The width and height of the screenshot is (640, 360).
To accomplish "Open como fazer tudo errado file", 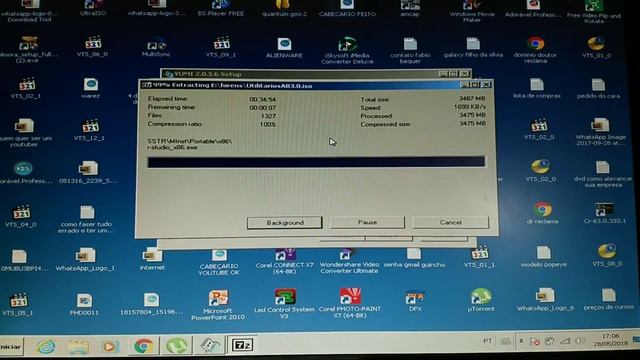I will (87, 219).
